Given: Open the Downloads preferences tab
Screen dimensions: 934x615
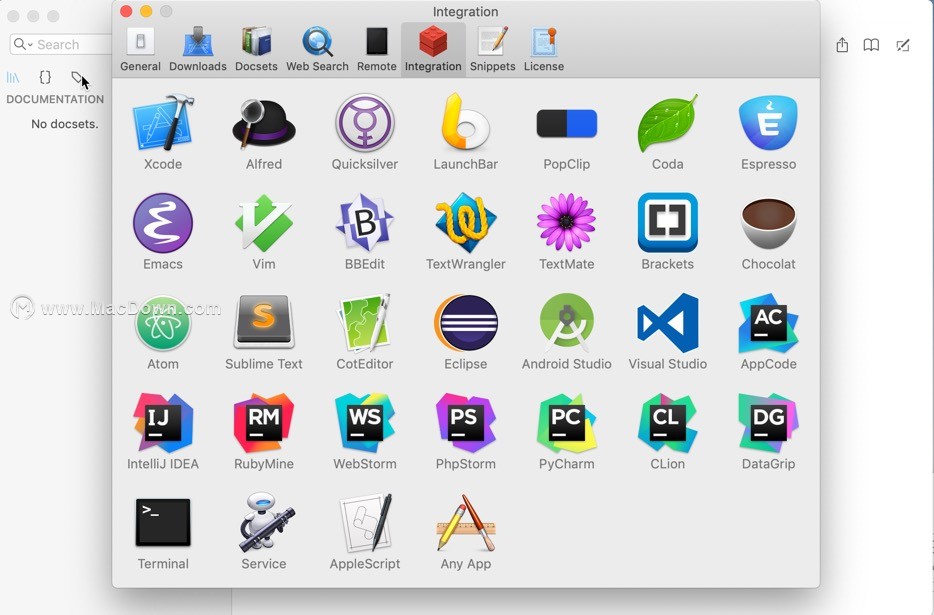Looking at the screenshot, I should point(198,49).
